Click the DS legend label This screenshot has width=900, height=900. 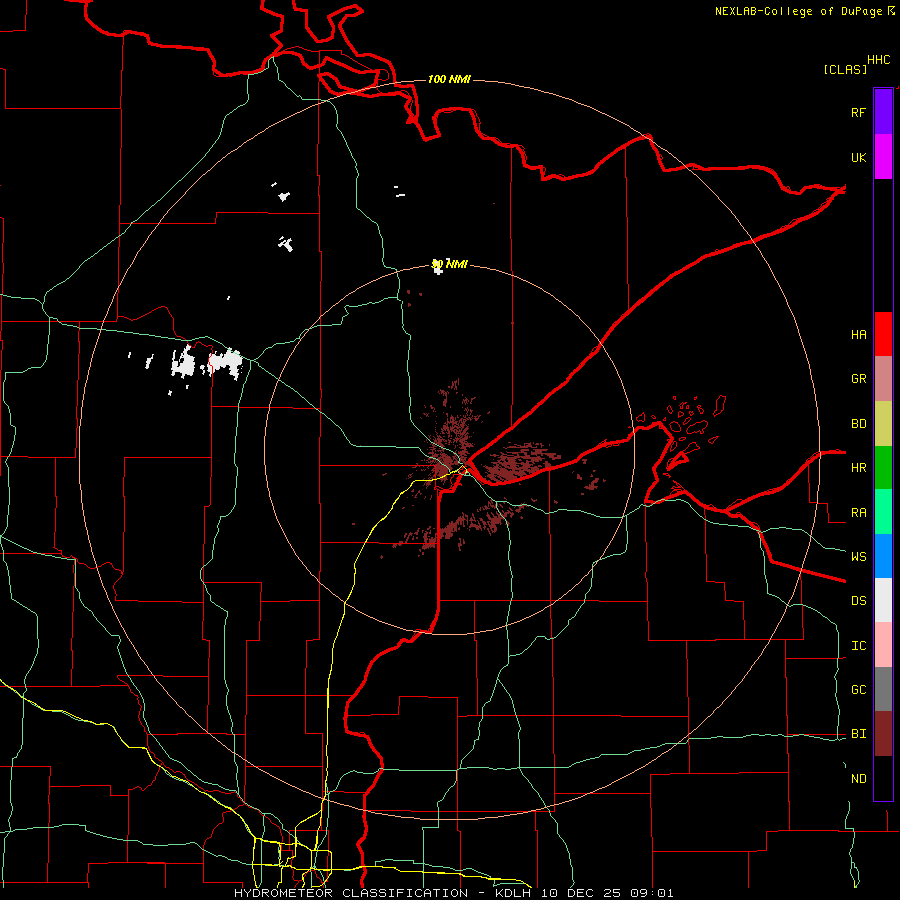858,601
